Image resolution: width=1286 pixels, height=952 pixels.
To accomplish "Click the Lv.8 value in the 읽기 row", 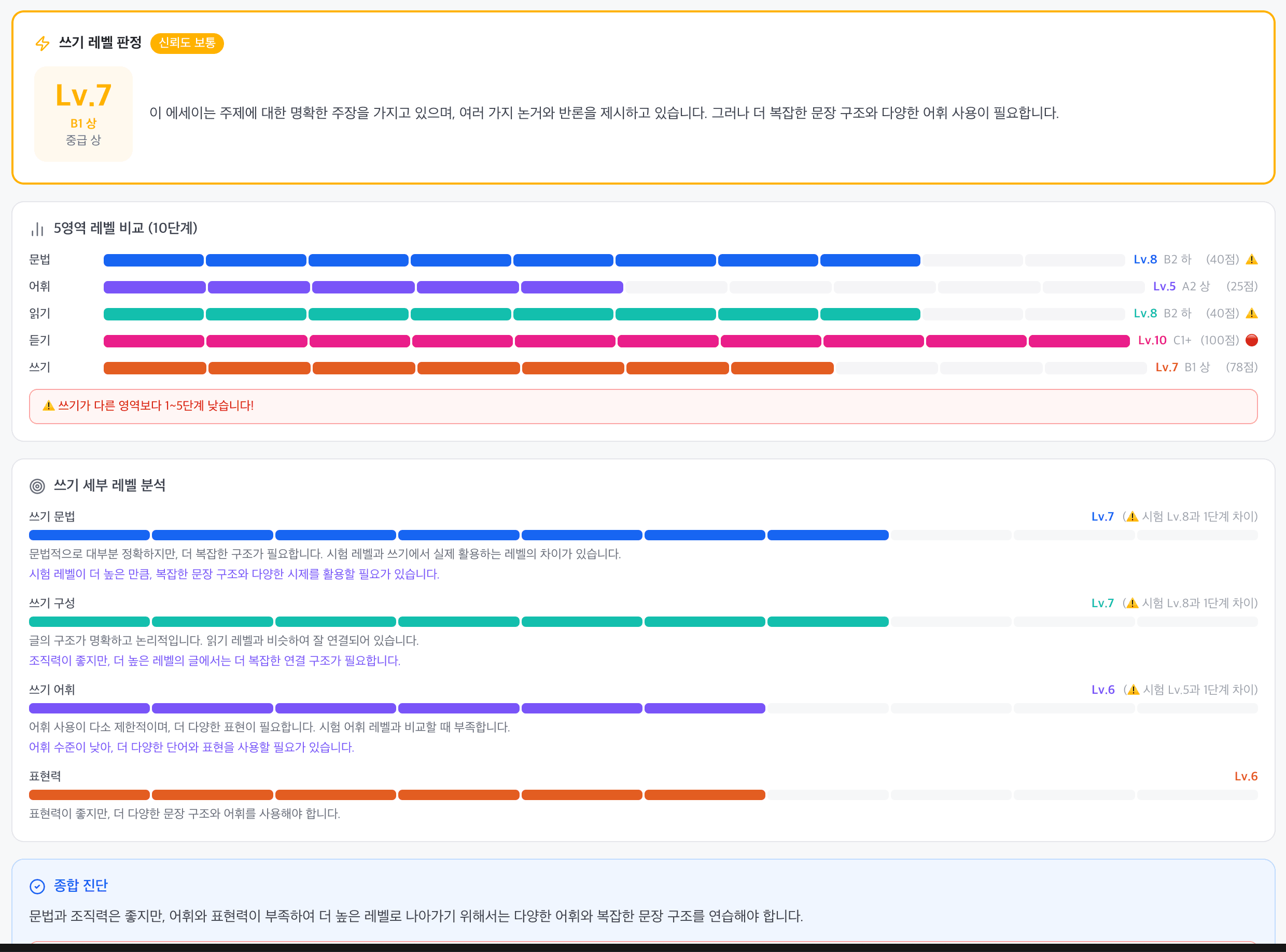I will (x=1145, y=314).
